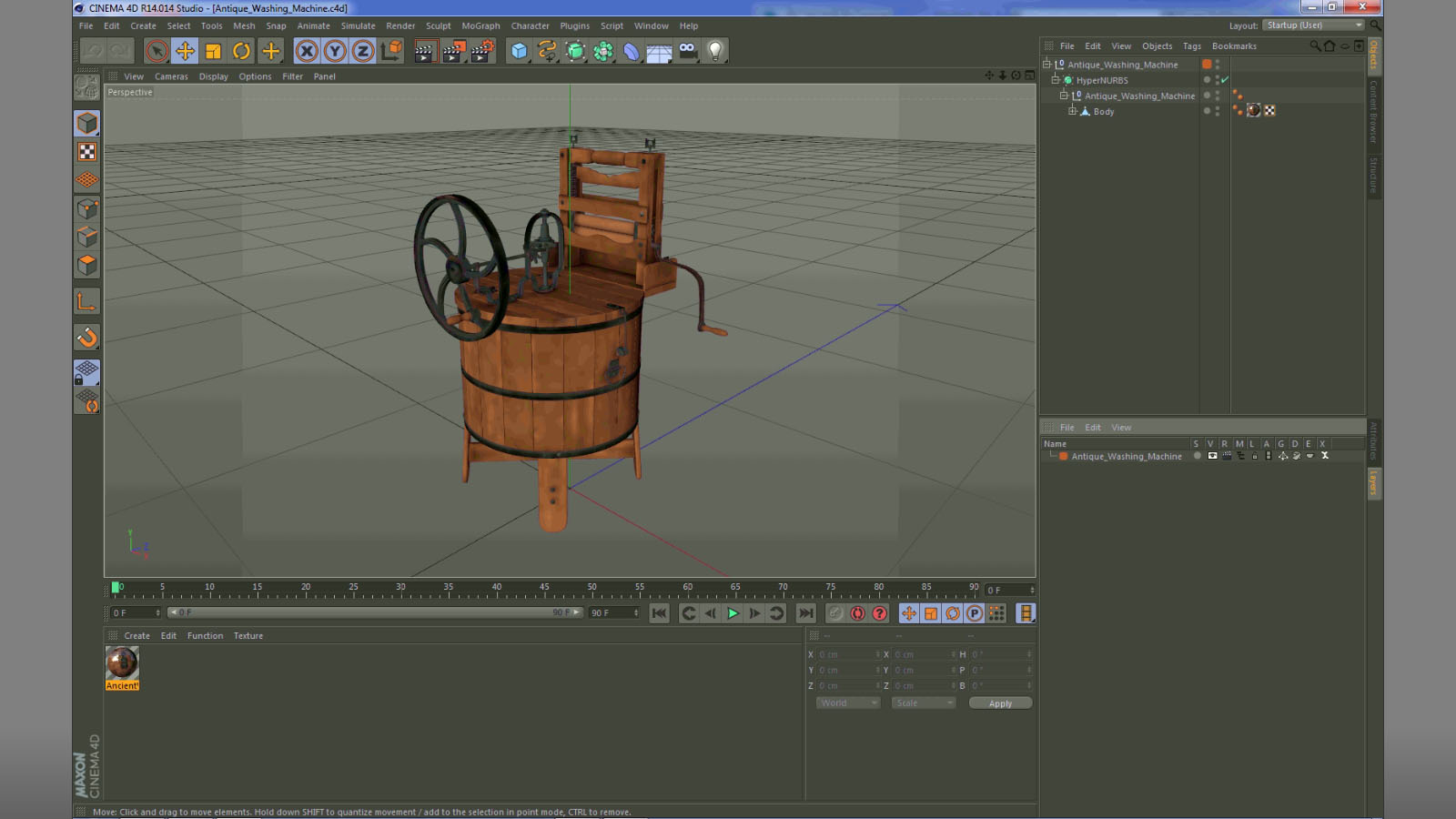Click Record Active Objects red button
The height and width of the screenshot is (819, 1456).
pyautogui.click(x=857, y=613)
